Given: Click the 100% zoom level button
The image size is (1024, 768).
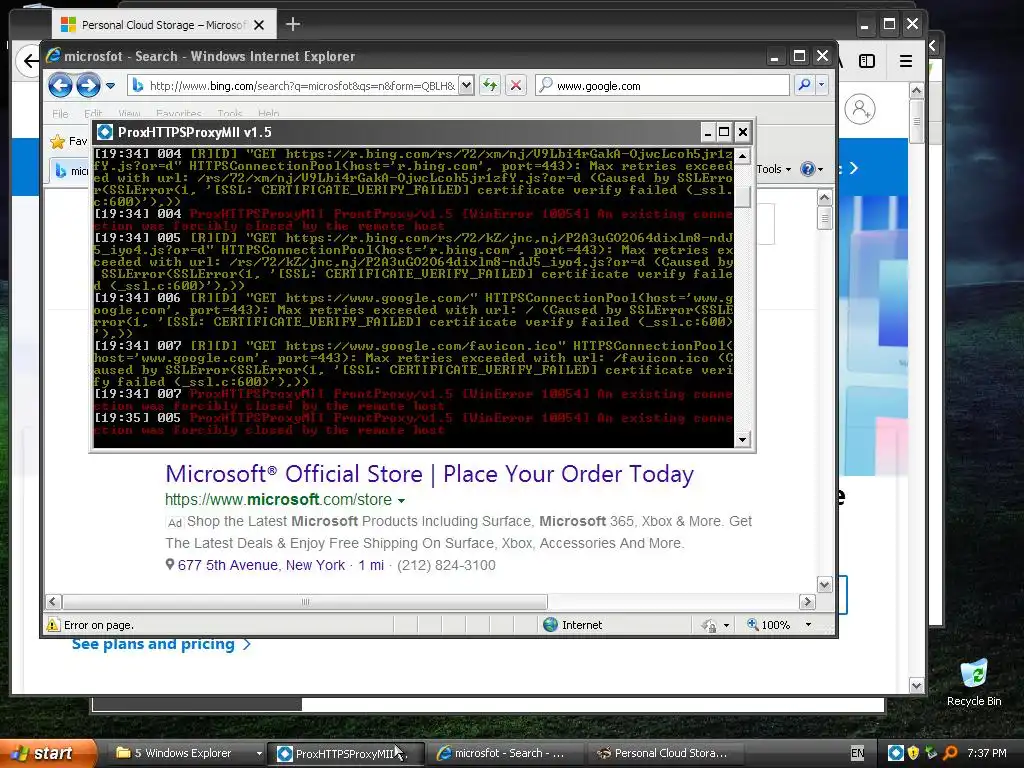Looking at the screenshot, I should [769, 625].
